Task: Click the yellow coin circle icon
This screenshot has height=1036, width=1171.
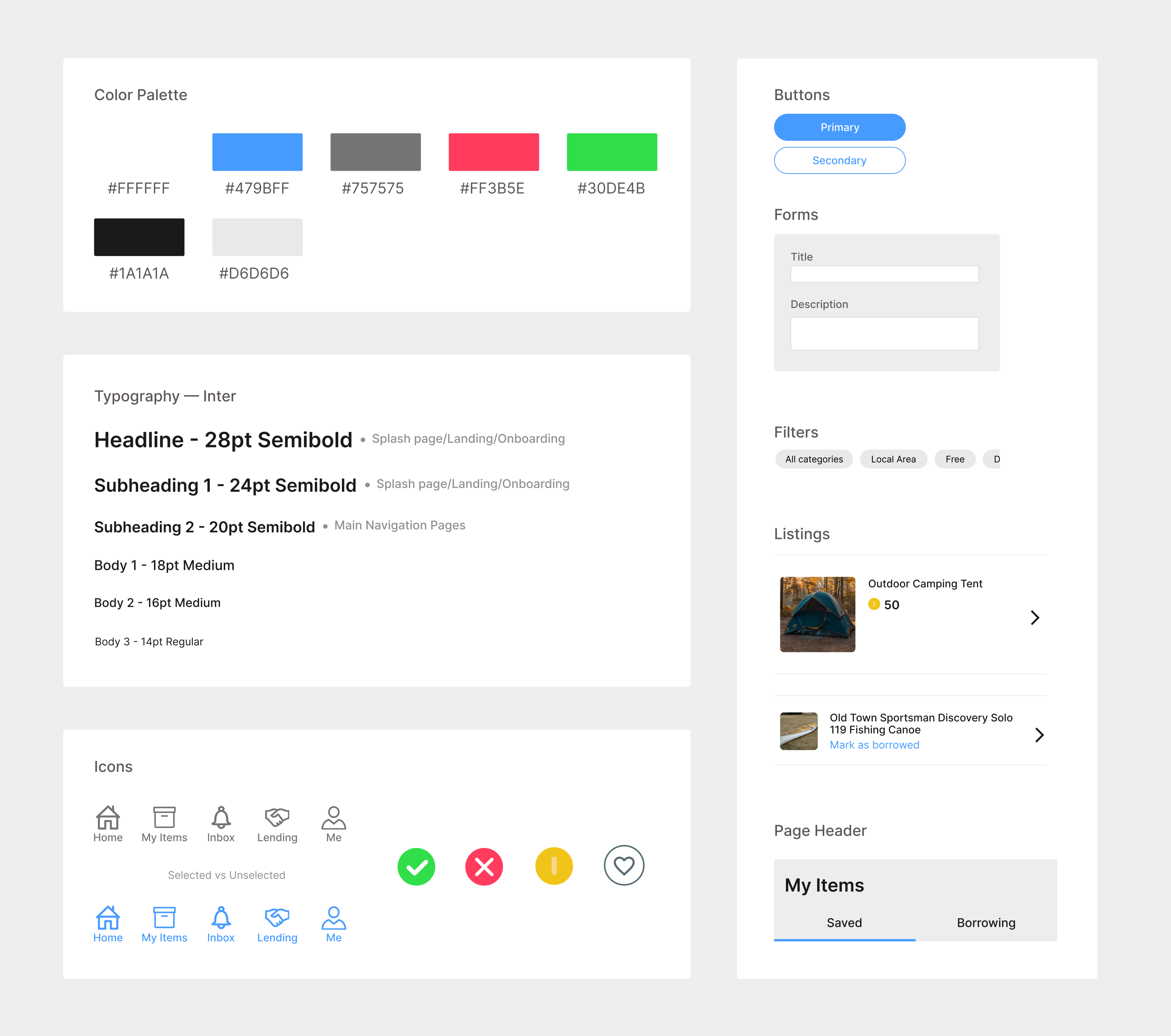Action: (554, 866)
